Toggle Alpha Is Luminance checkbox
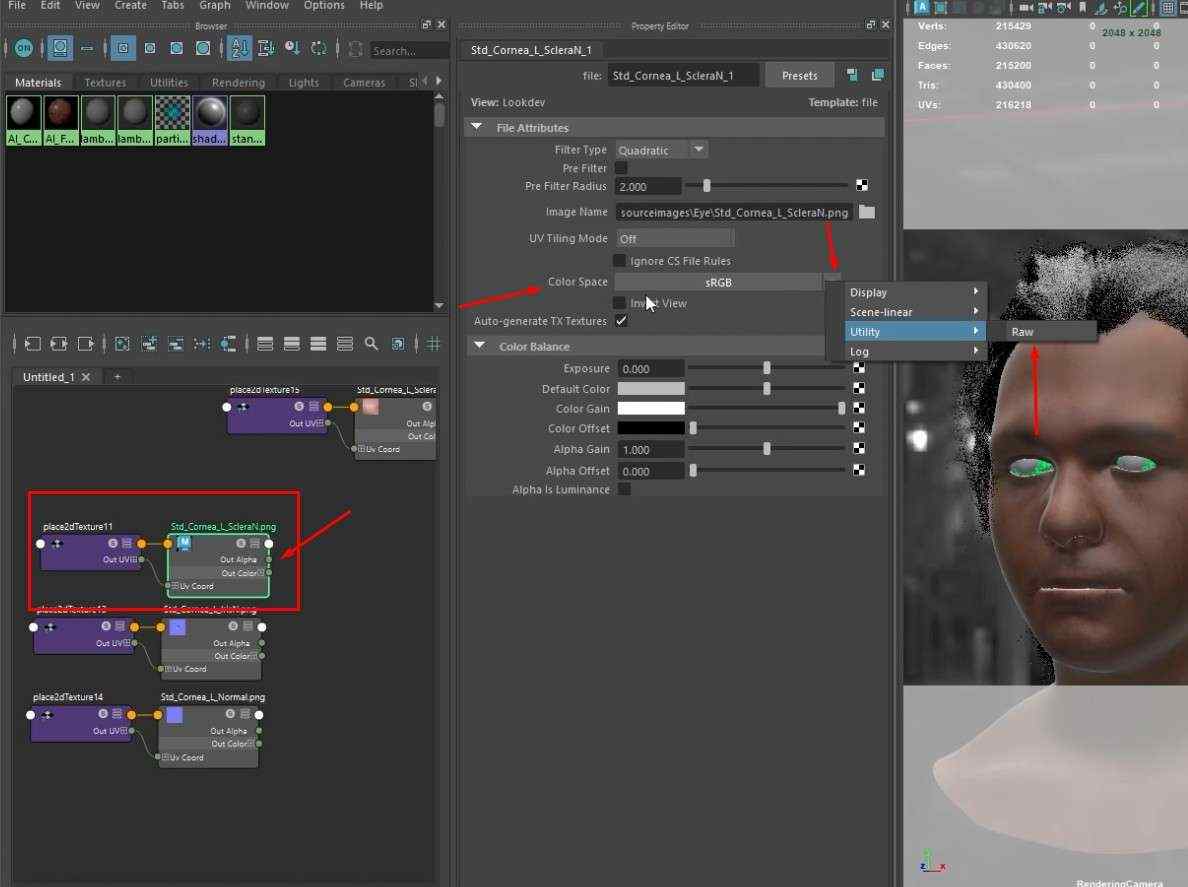1188x887 pixels. tap(624, 489)
